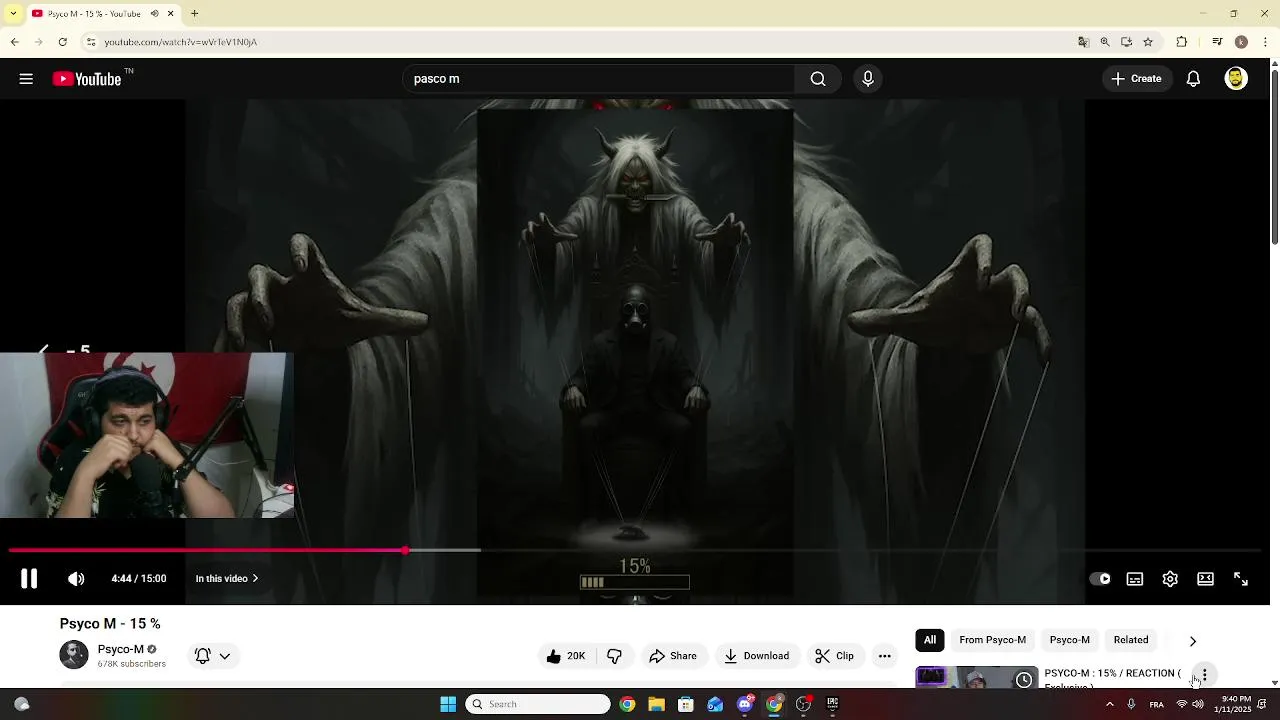Viewport: 1280px width, 720px height.
Task: Seek on the video progress bar
Action: (635, 550)
